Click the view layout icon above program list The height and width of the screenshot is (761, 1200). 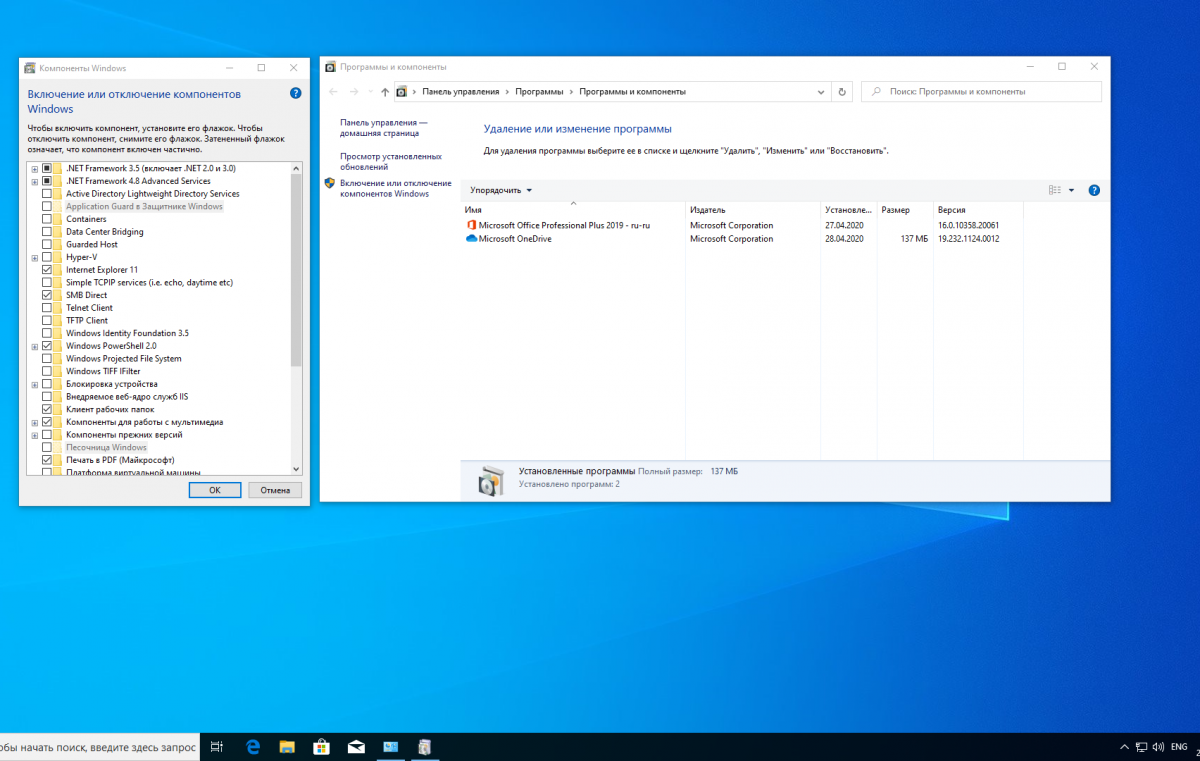(1054, 190)
